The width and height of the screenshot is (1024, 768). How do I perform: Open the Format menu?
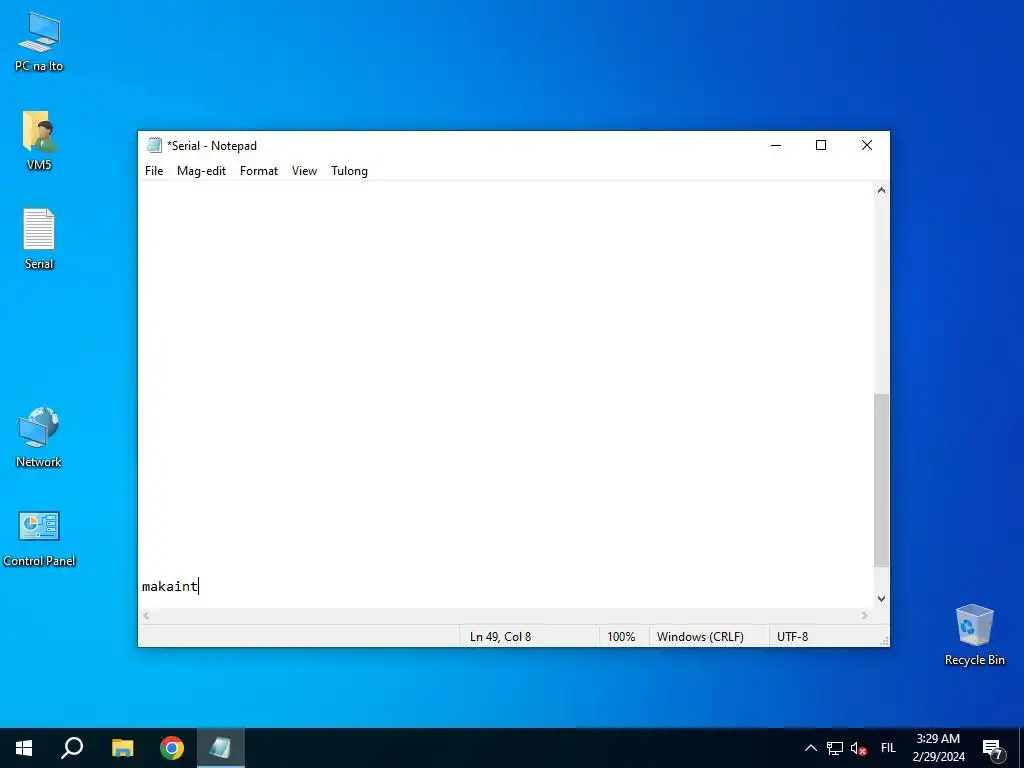pos(259,171)
